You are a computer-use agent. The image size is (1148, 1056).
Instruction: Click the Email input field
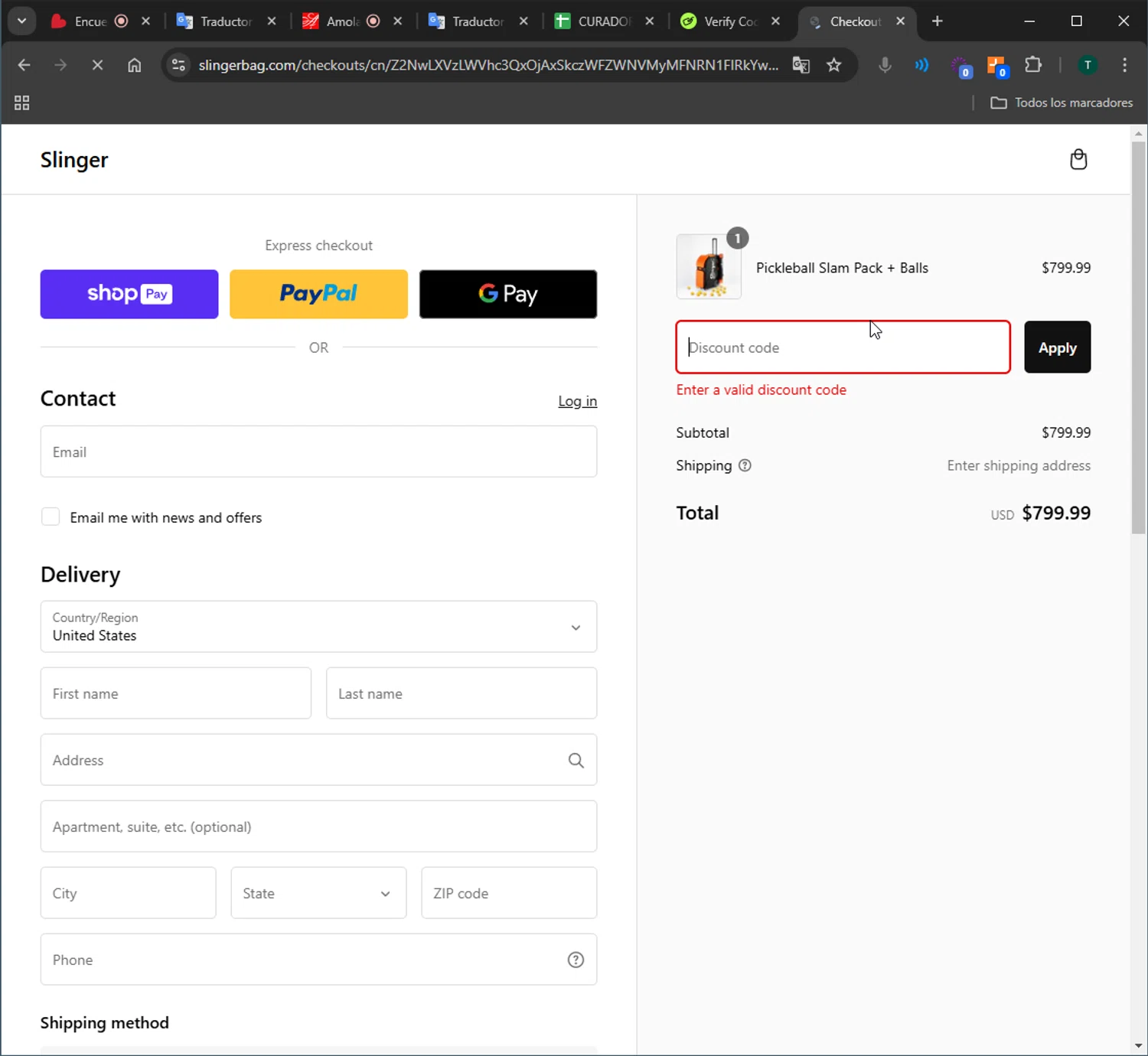(x=318, y=451)
